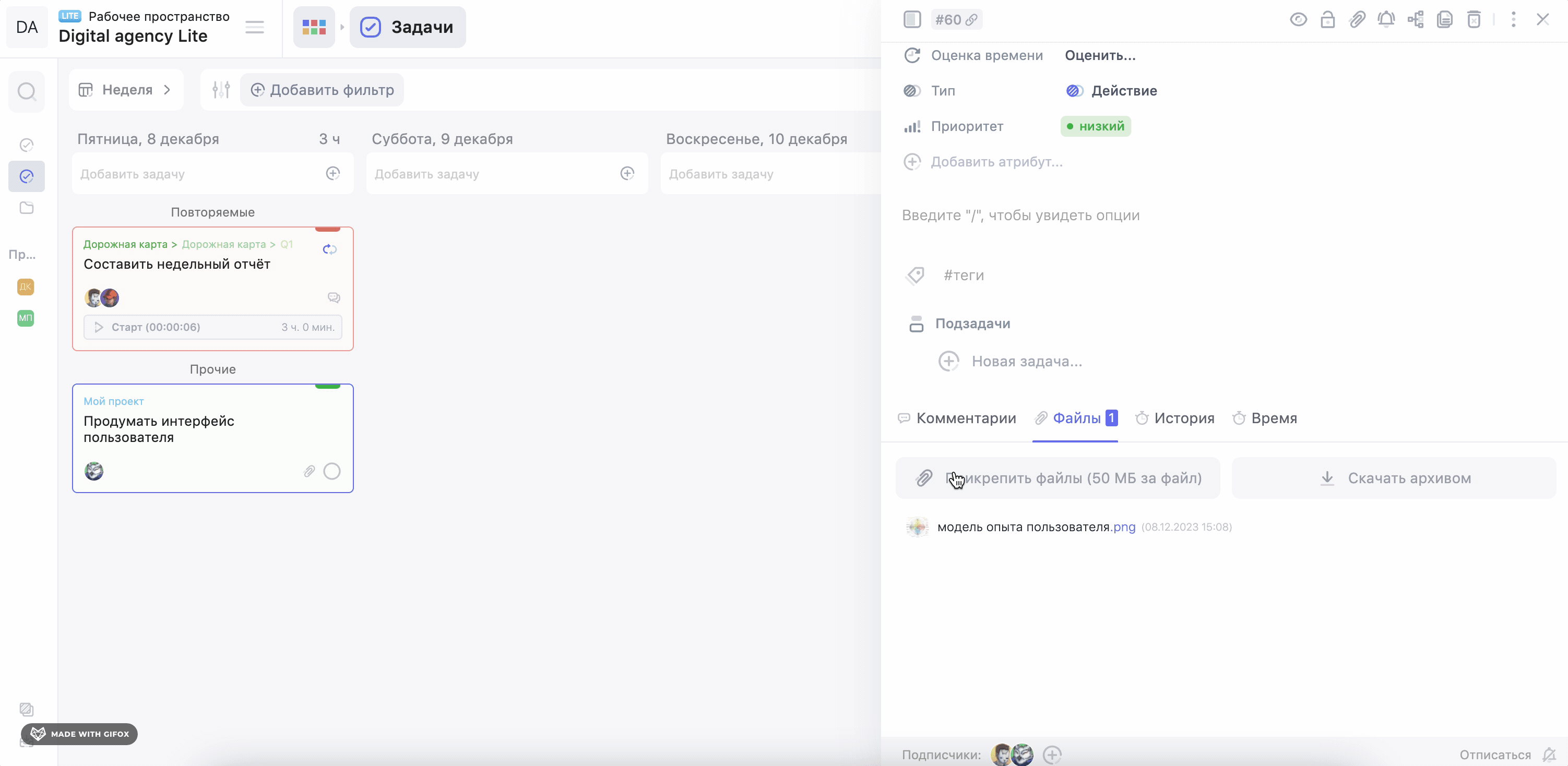
Task: Open файл модель опыта пользователя.png
Action: tap(1036, 527)
